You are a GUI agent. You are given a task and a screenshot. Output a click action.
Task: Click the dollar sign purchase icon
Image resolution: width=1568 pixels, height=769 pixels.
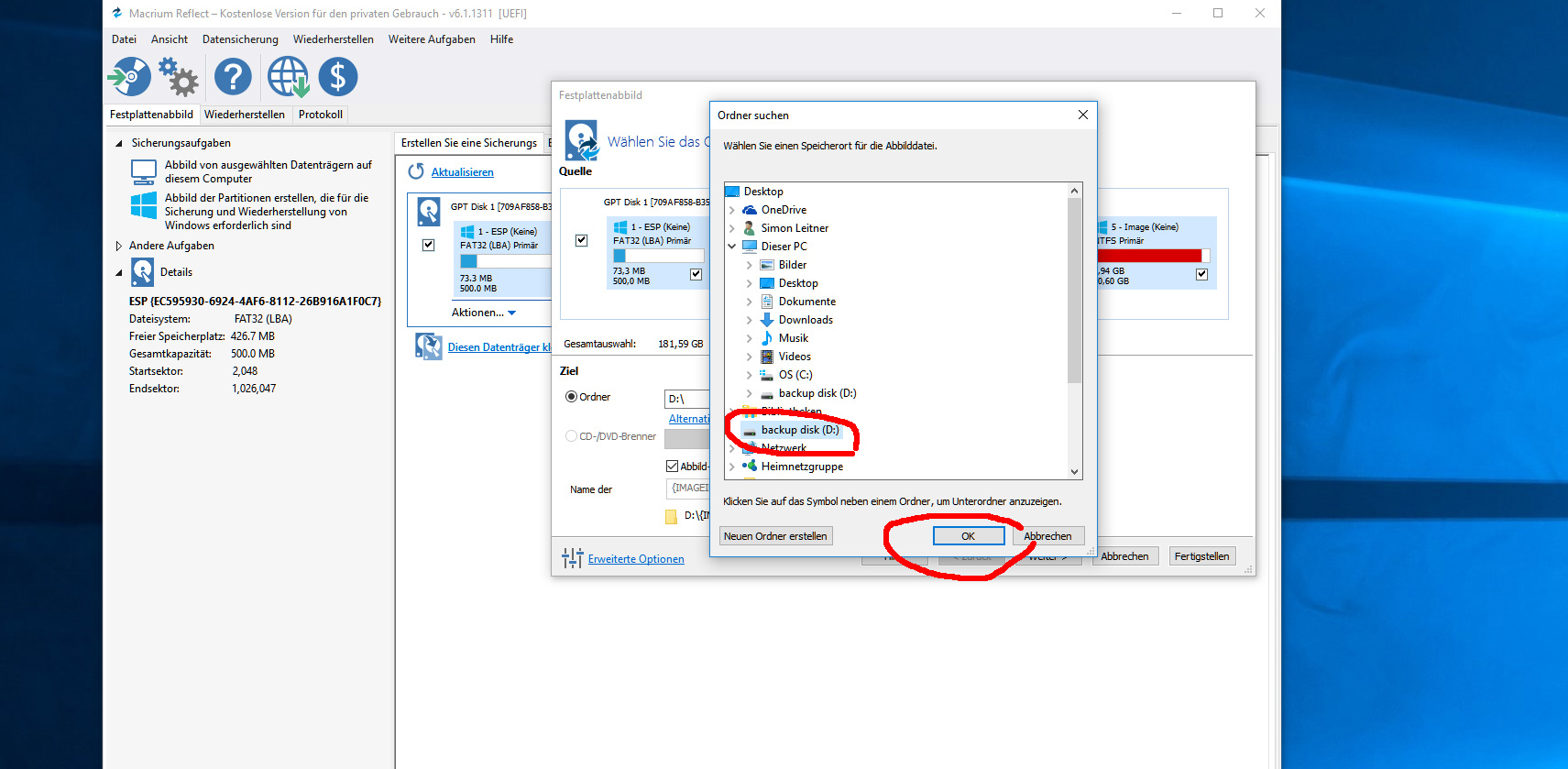tap(338, 77)
